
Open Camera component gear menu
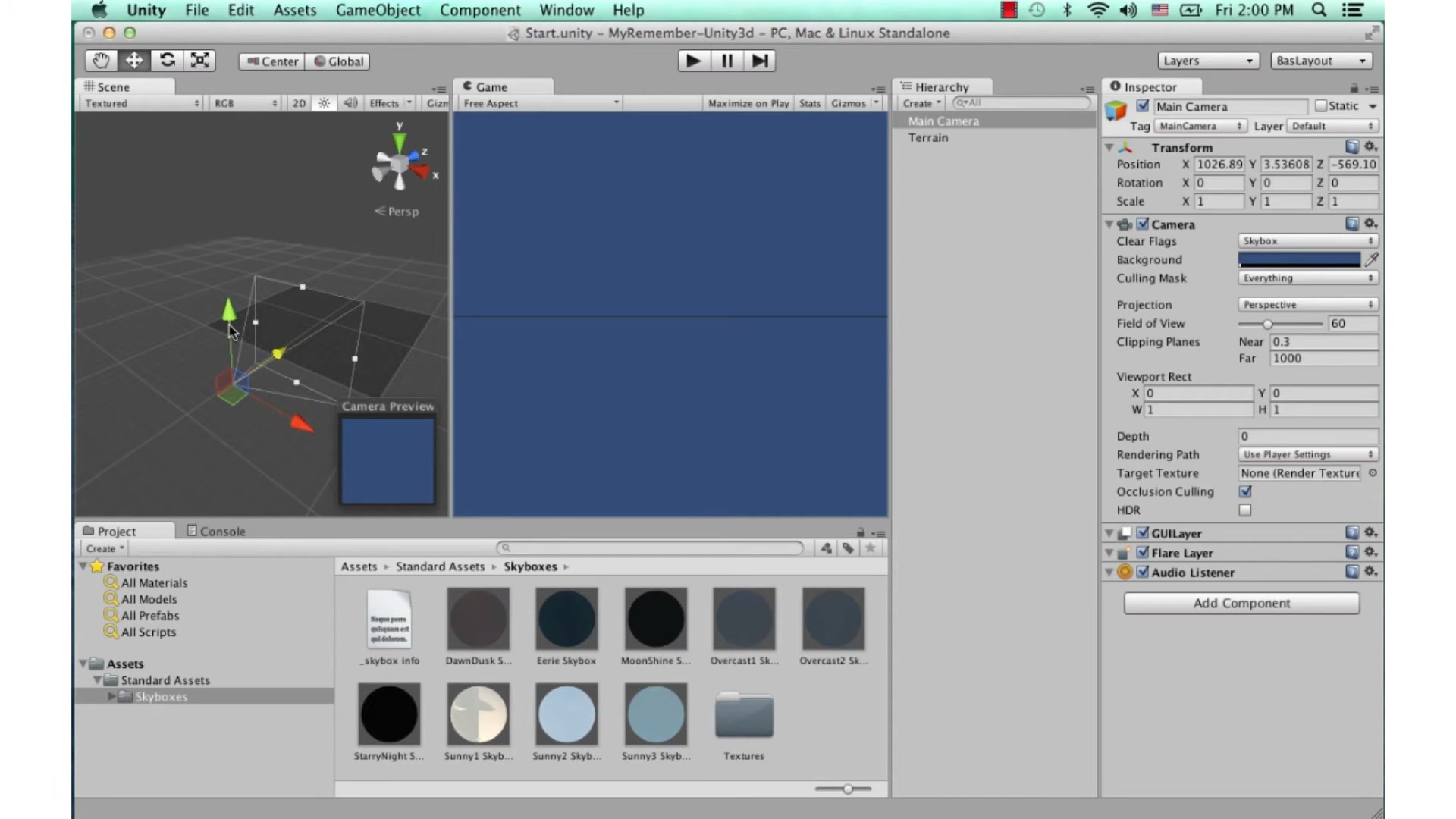[x=1370, y=224]
